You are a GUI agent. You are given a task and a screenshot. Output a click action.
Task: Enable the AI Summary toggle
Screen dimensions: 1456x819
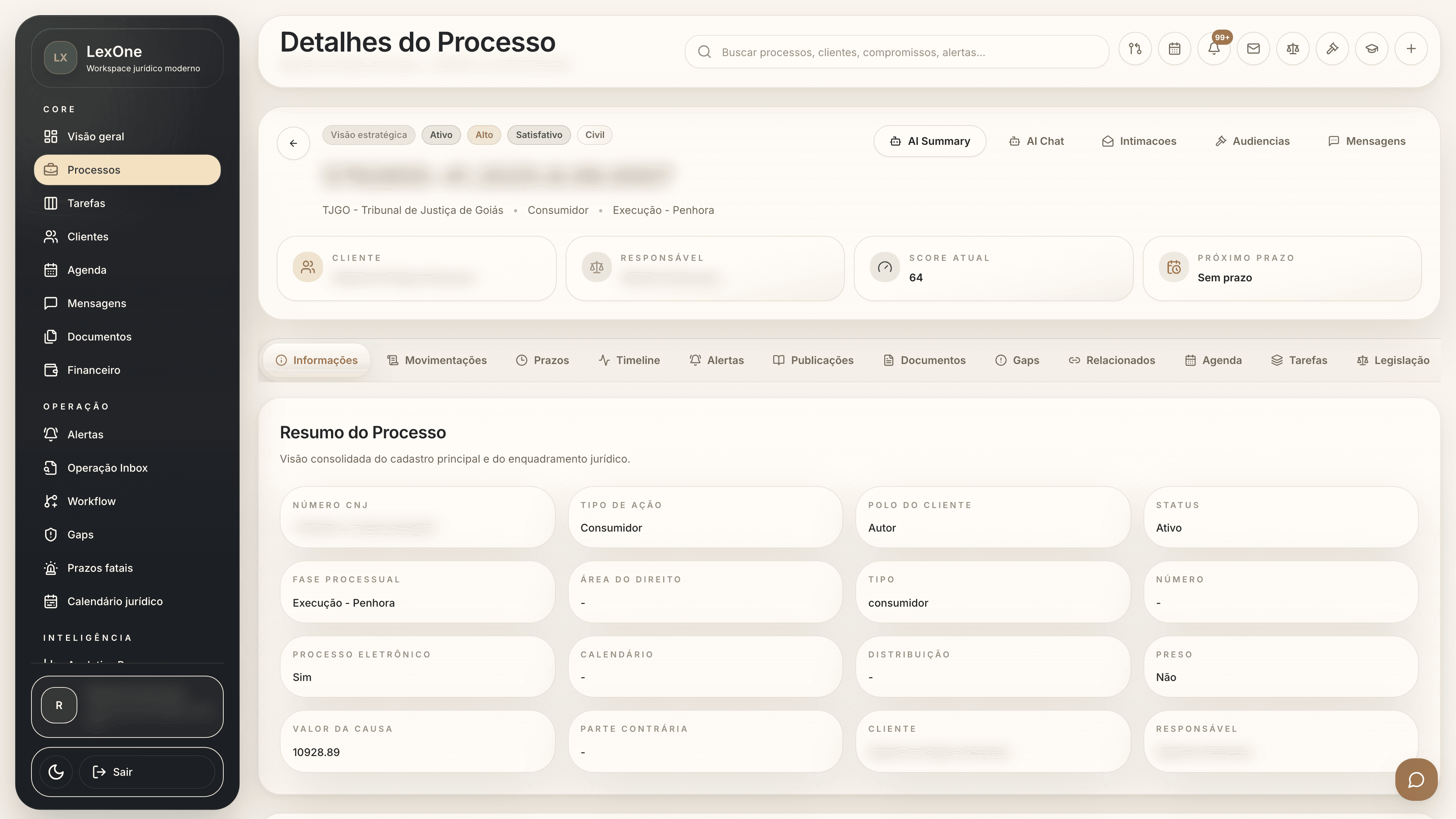[930, 141]
